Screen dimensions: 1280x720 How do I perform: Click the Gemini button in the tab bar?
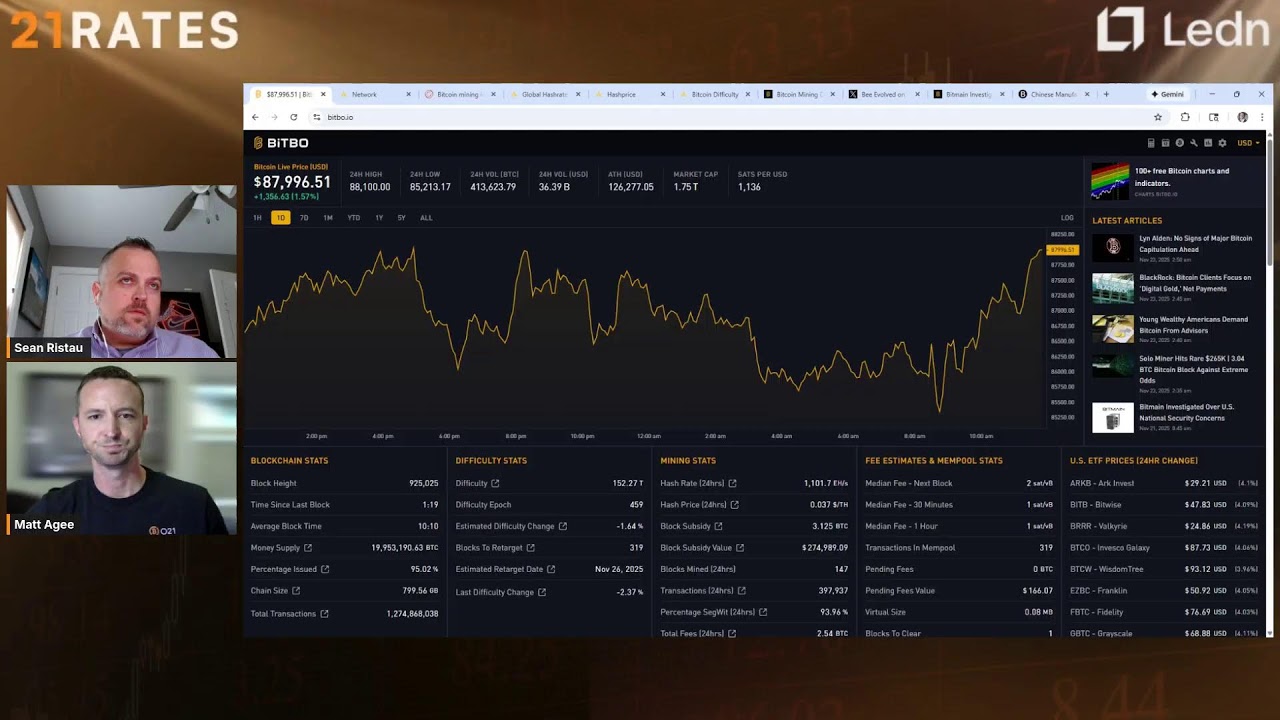(x=1167, y=94)
